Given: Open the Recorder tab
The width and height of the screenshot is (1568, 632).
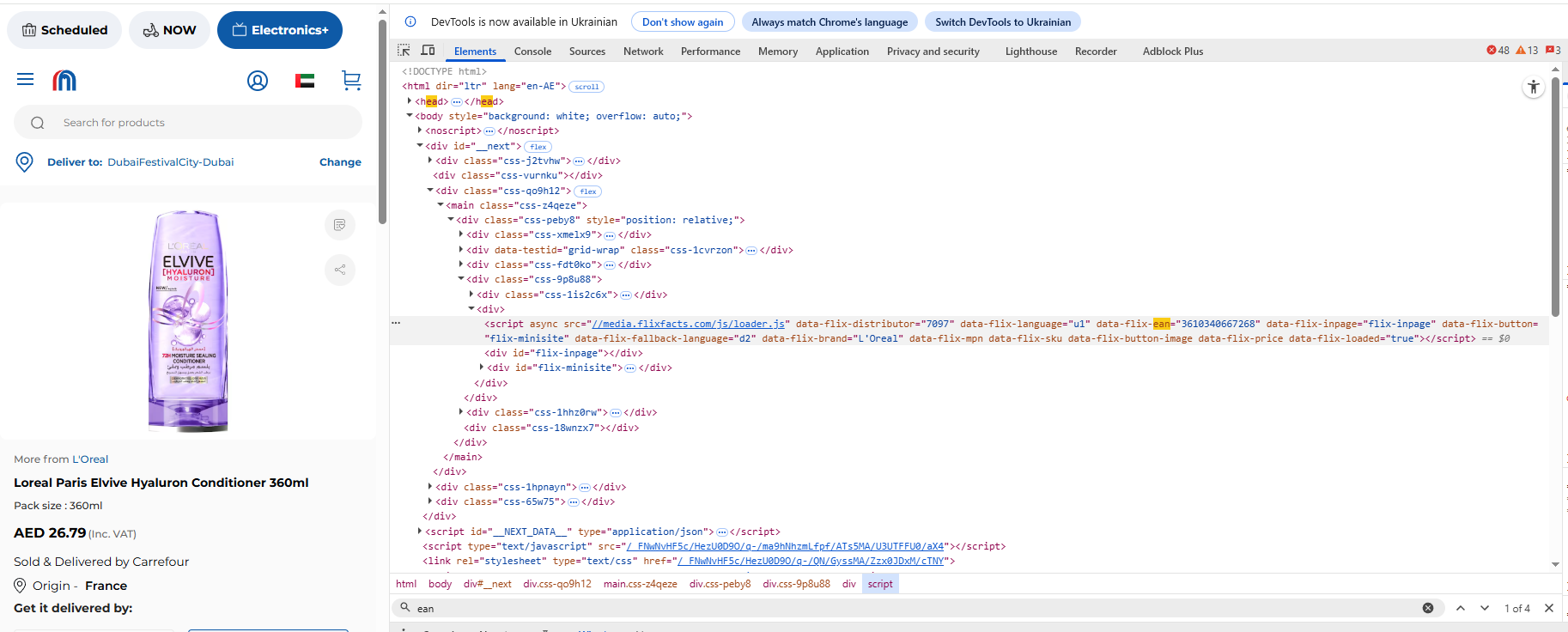Looking at the screenshot, I should (1096, 52).
